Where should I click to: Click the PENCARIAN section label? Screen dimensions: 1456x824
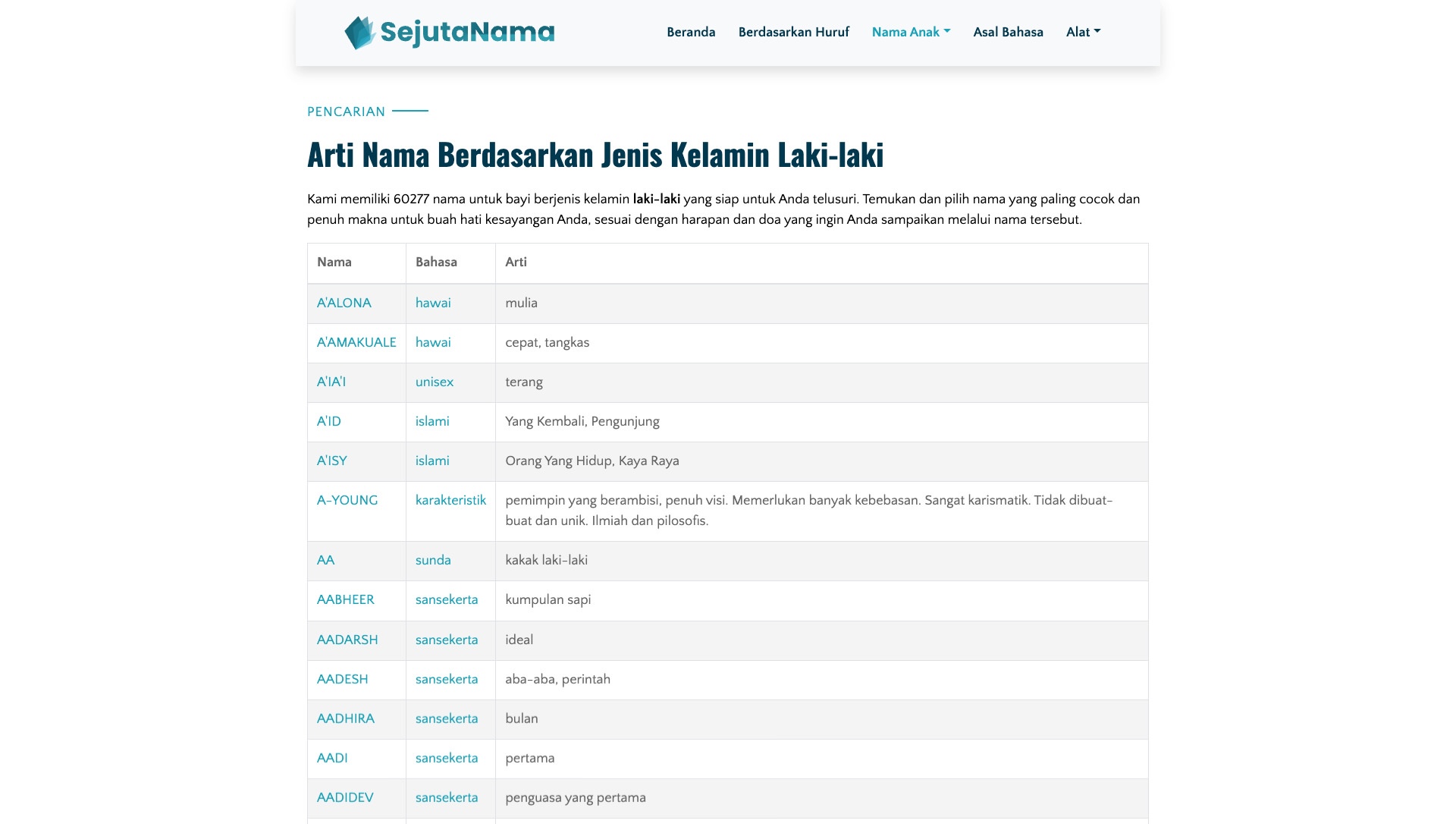[x=346, y=111]
